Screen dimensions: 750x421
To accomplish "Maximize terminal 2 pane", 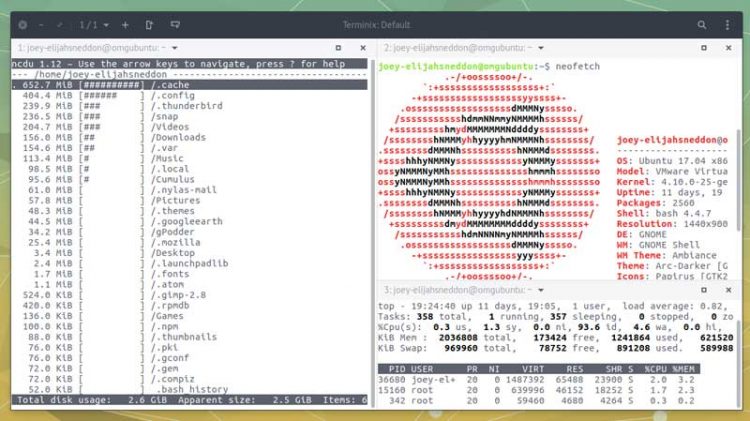I will [704, 48].
